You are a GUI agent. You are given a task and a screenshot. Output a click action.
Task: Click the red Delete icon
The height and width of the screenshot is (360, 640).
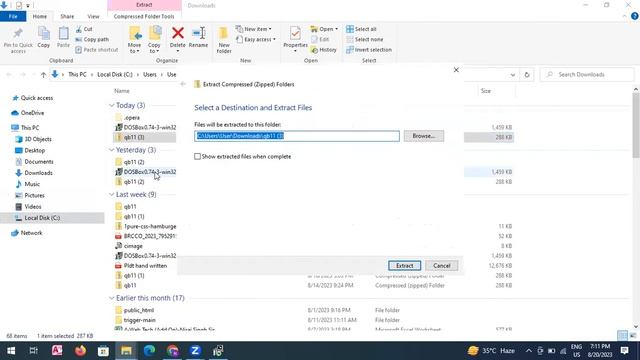pyautogui.click(x=178, y=33)
